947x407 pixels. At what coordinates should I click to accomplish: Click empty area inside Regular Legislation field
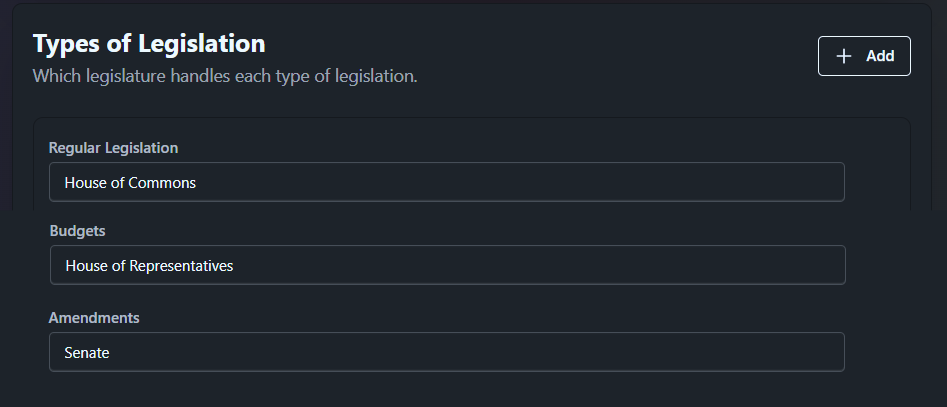(x=519, y=182)
